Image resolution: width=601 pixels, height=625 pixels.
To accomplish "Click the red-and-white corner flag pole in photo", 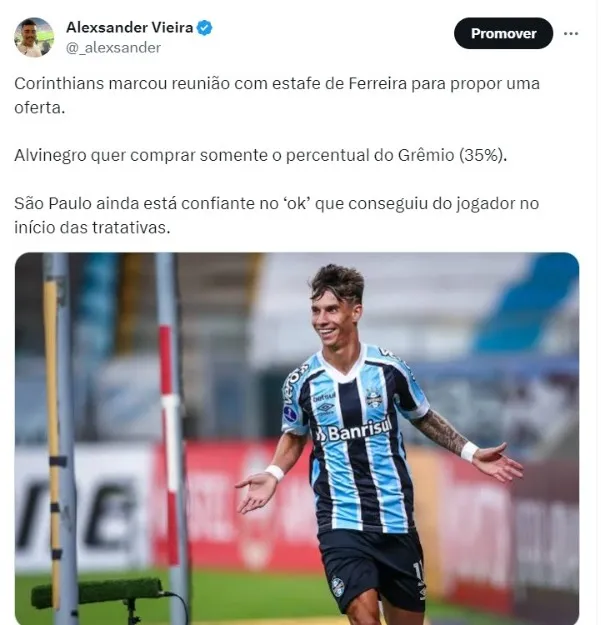I will (170, 438).
